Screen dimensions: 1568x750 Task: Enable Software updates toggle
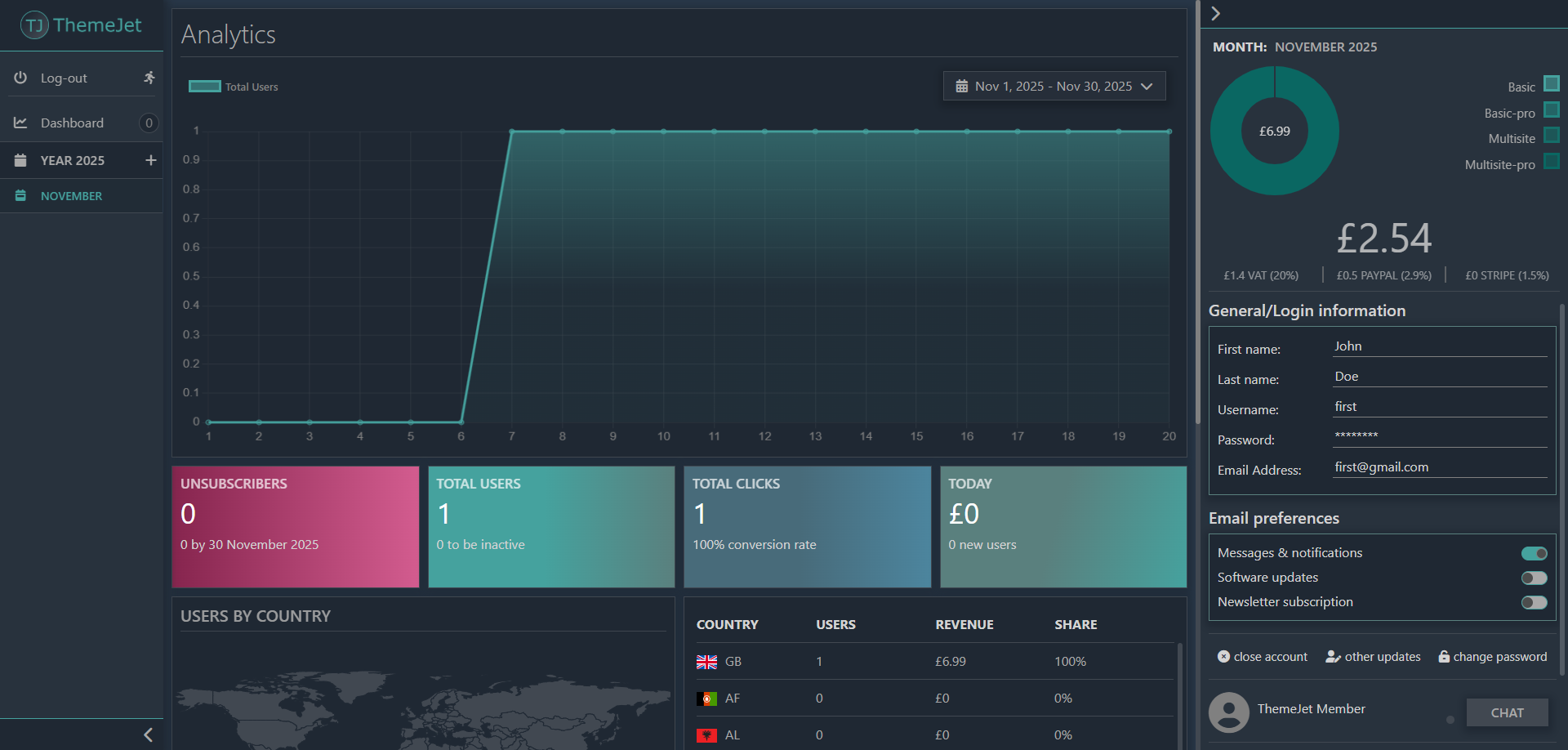(1534, 578)
